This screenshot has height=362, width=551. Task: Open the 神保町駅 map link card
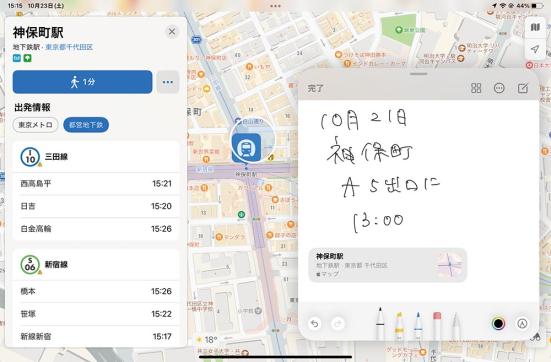(x=388, y=265)
